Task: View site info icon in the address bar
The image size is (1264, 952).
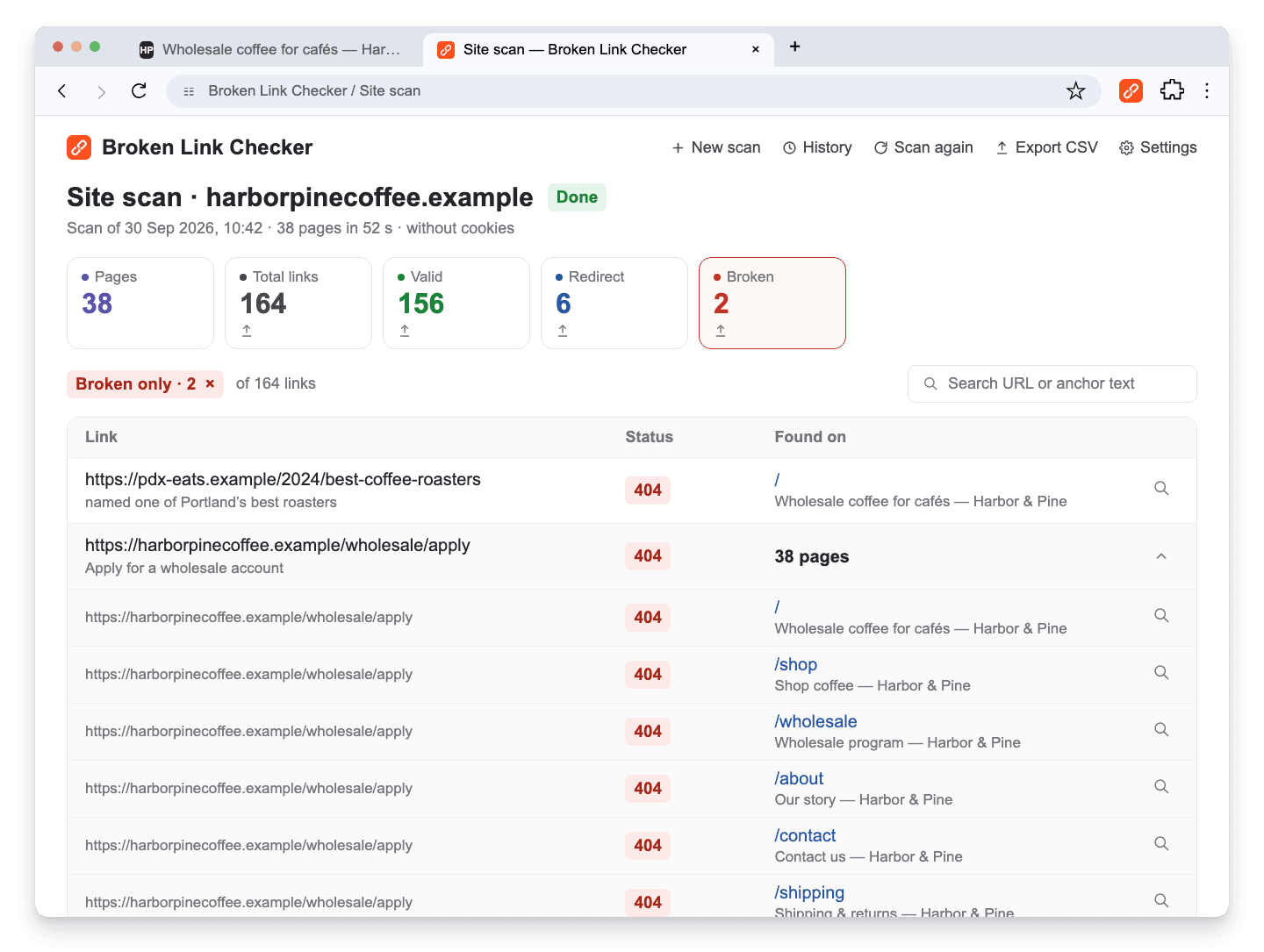Action: (189, 91)
